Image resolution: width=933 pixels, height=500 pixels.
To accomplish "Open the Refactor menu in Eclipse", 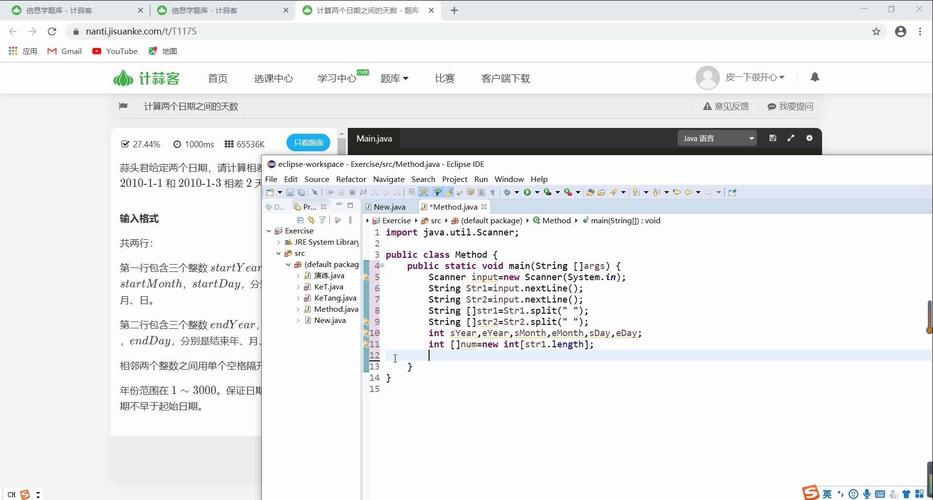I will (x=350, y=179).
